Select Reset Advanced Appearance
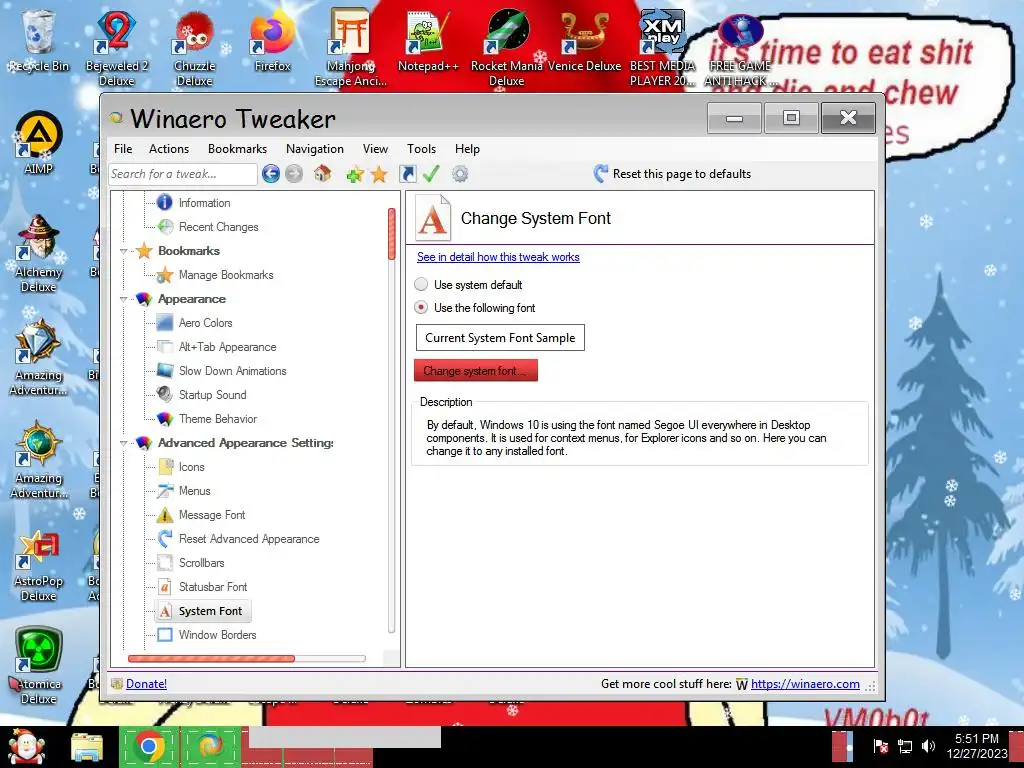This screenshot has width=1024, height=768. pos(249,539)
